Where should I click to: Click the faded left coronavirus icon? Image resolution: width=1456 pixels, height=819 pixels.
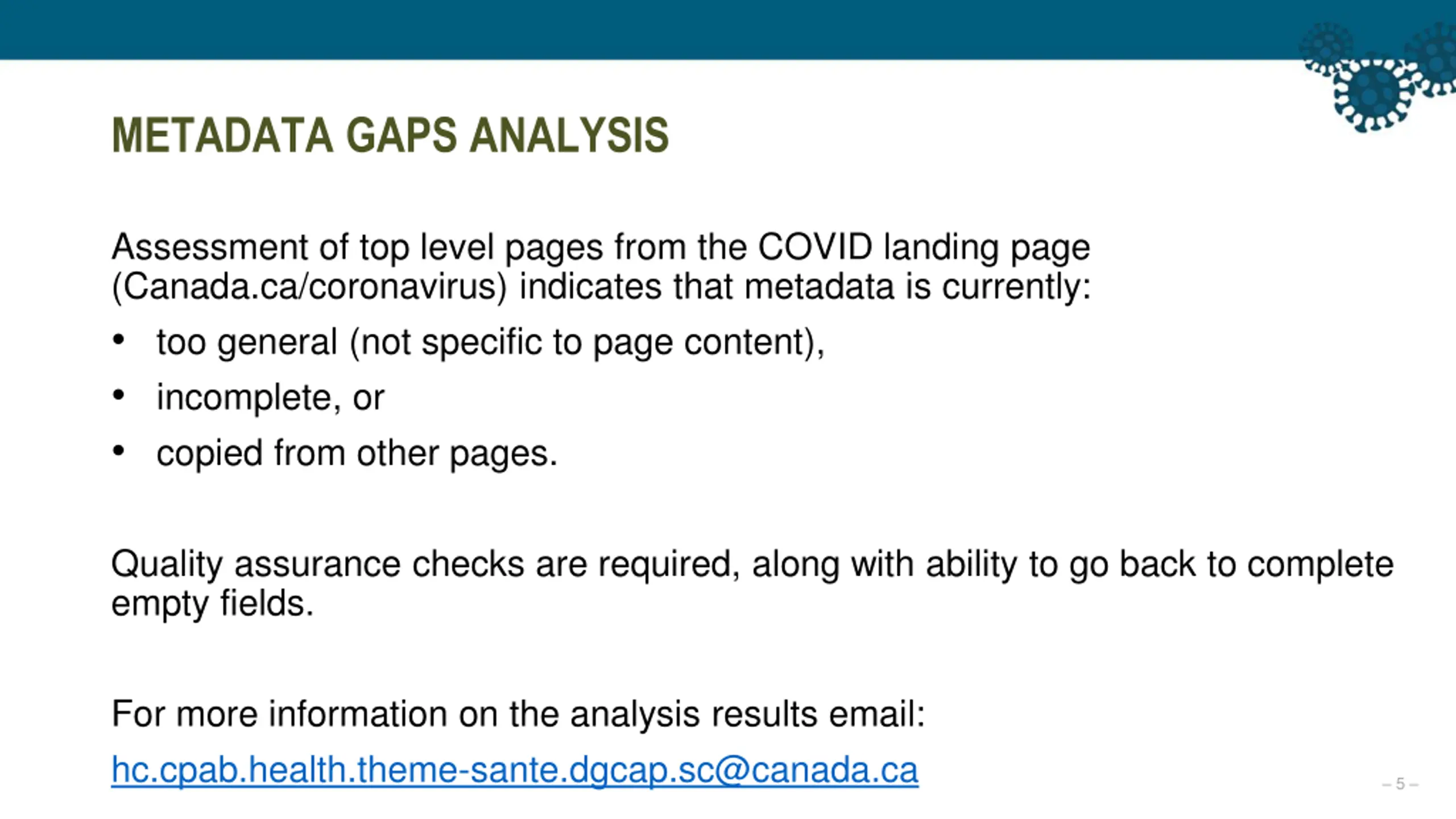click(x=1326, y=50)
